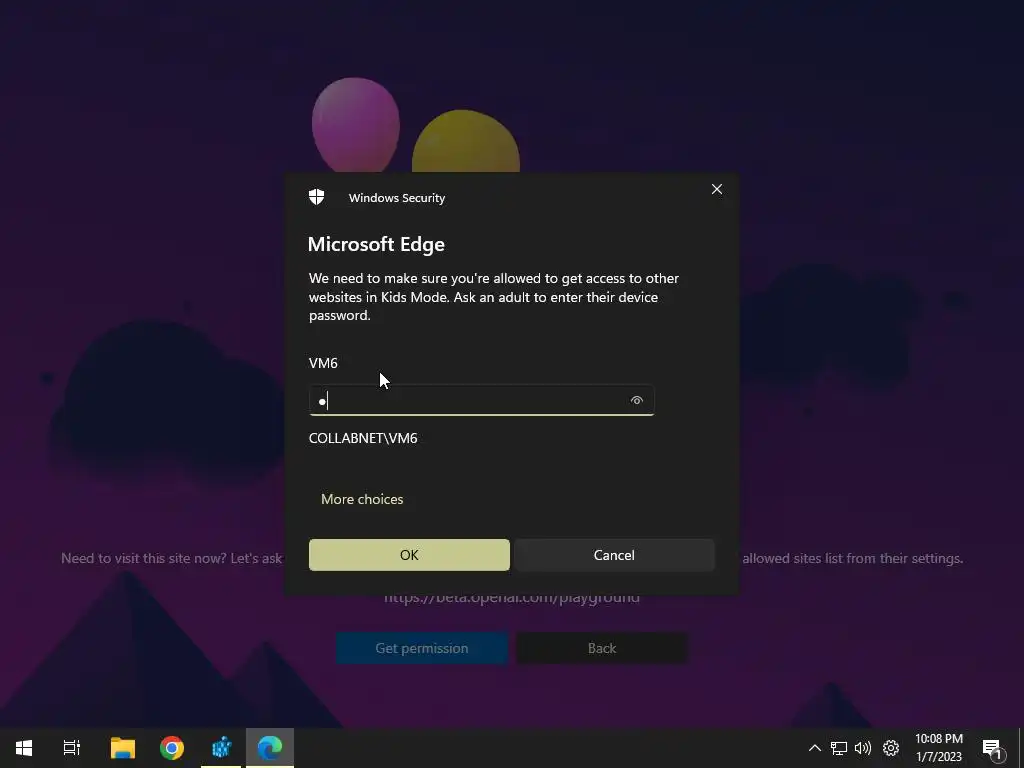Click the password input field
This screenshot has height=768, width=1024.
(481, 400)
